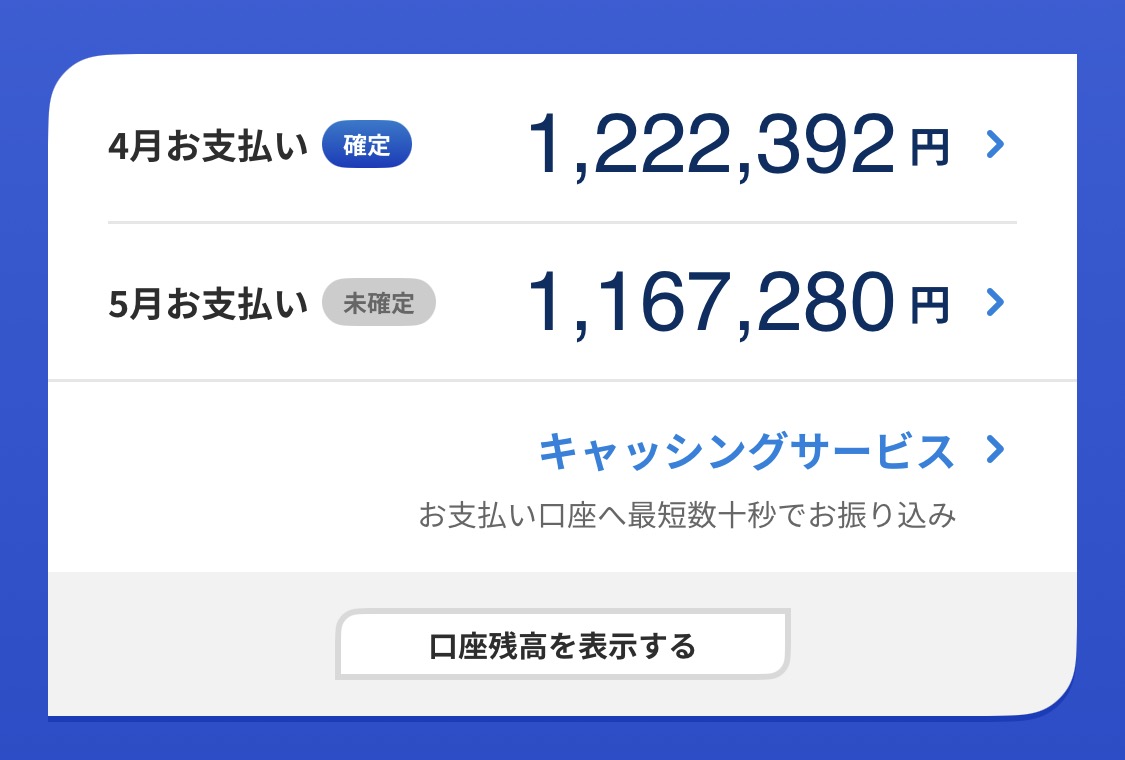Click divider line between April and May rows

point(560,221)
